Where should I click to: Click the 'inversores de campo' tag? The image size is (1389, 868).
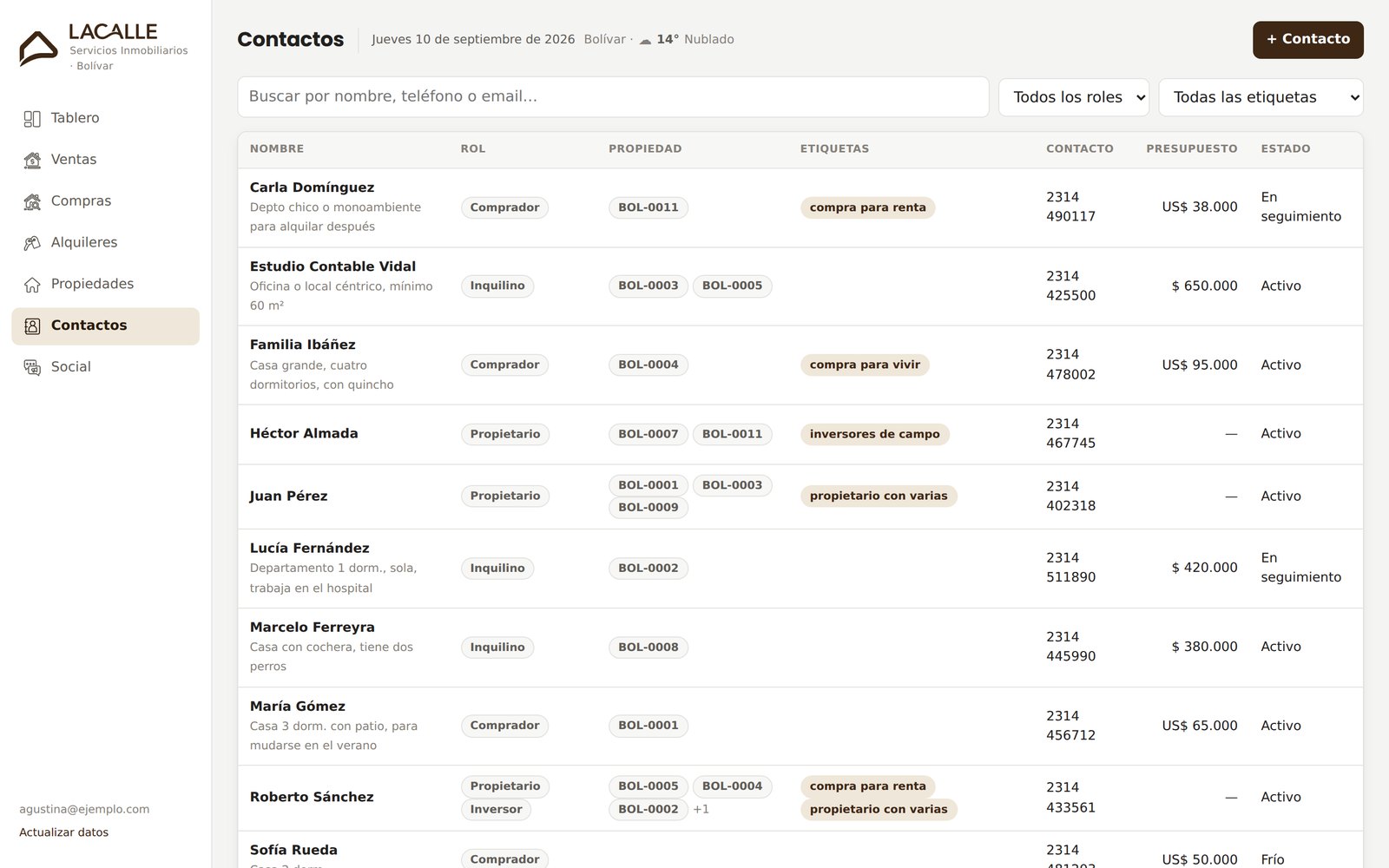[x=874, y=434]
